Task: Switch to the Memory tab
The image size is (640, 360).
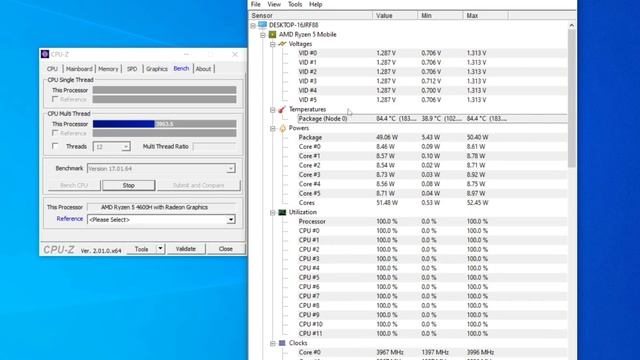Action: point(108,69)
